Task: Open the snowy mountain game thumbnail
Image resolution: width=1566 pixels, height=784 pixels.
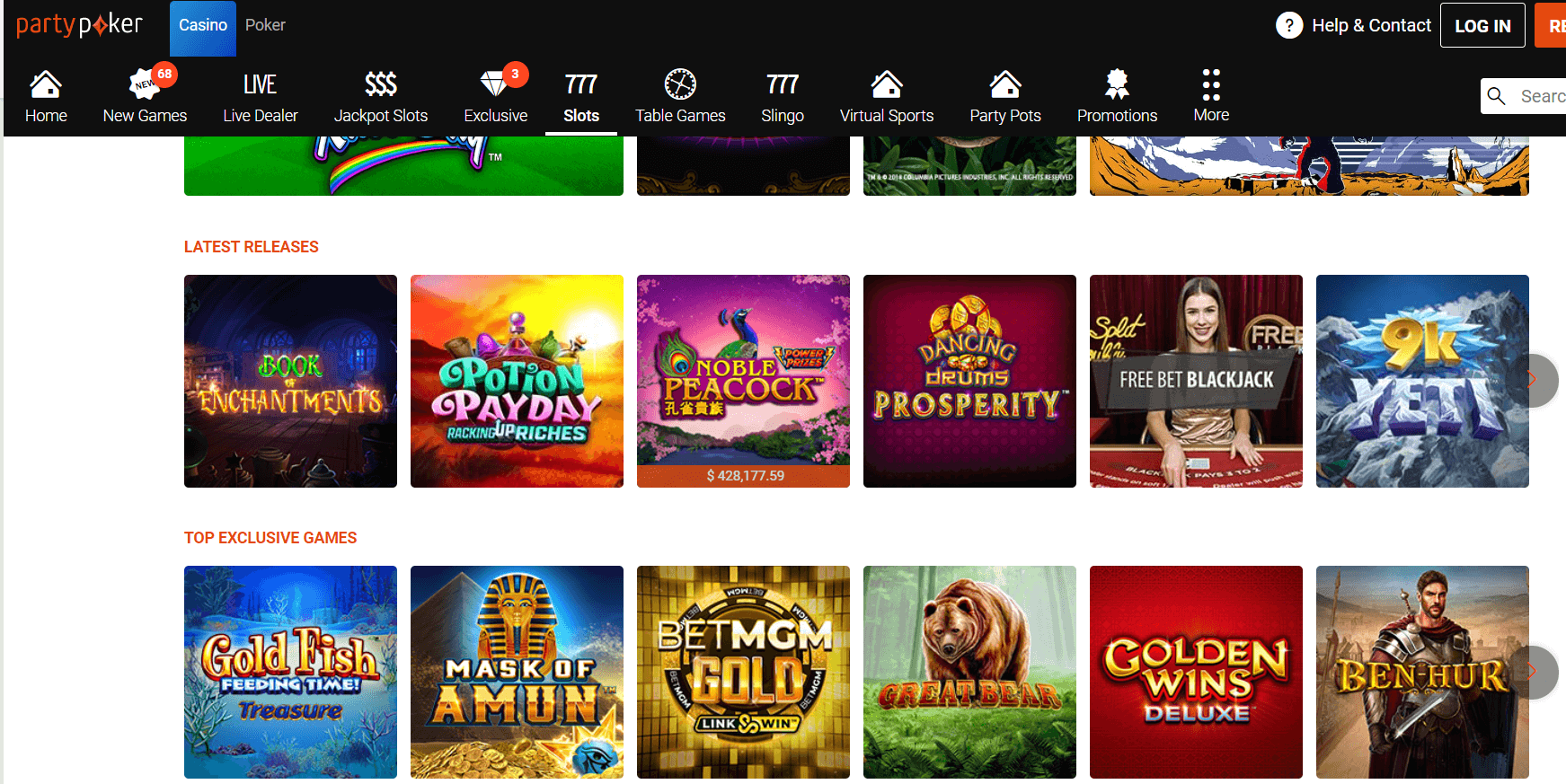Action: click(1309, 166)
